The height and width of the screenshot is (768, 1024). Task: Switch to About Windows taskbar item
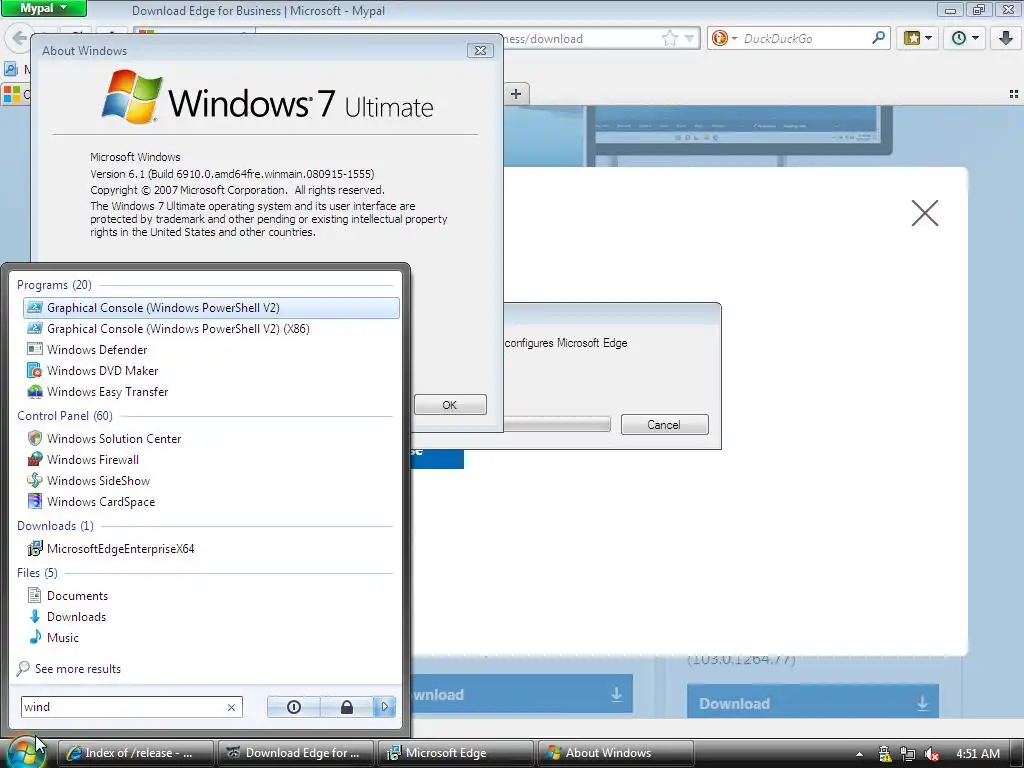(x=616, y=753)
